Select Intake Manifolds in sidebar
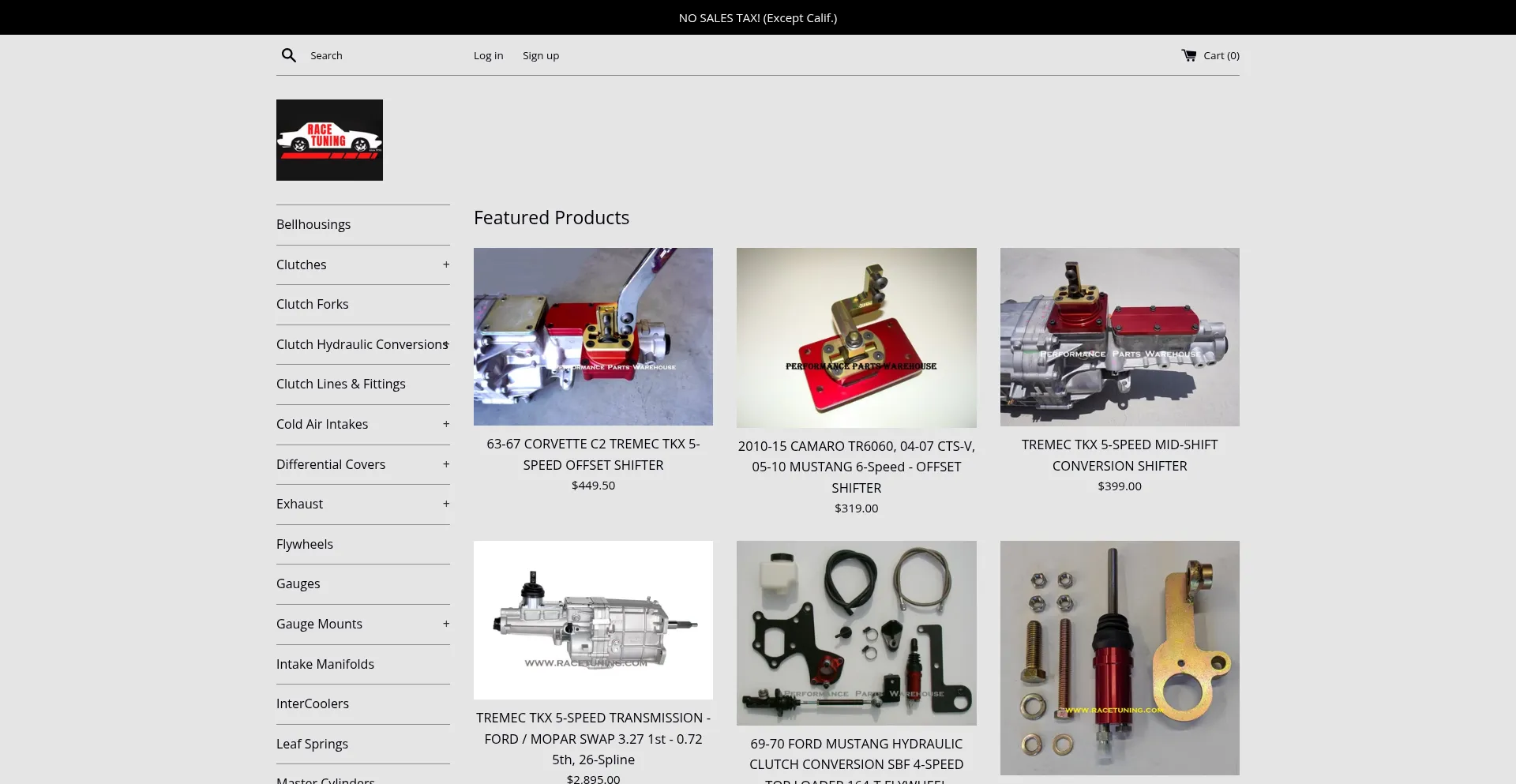 click(x=325, y=664)
